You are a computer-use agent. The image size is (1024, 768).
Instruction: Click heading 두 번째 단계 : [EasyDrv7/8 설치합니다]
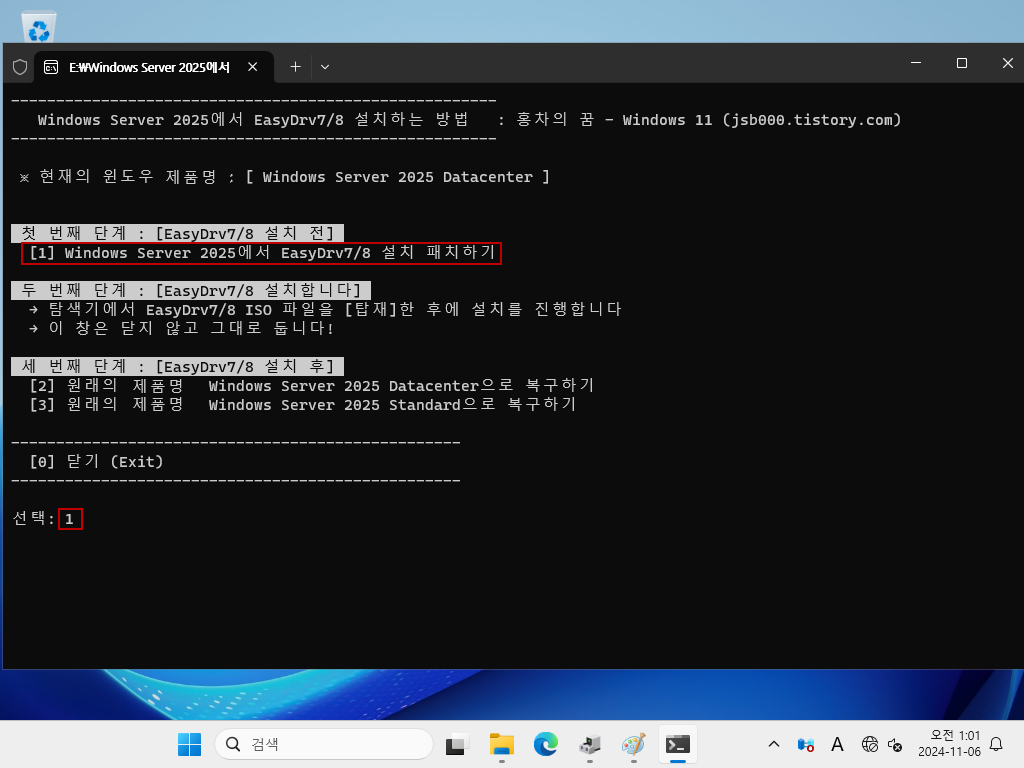(x=191, y=290)
